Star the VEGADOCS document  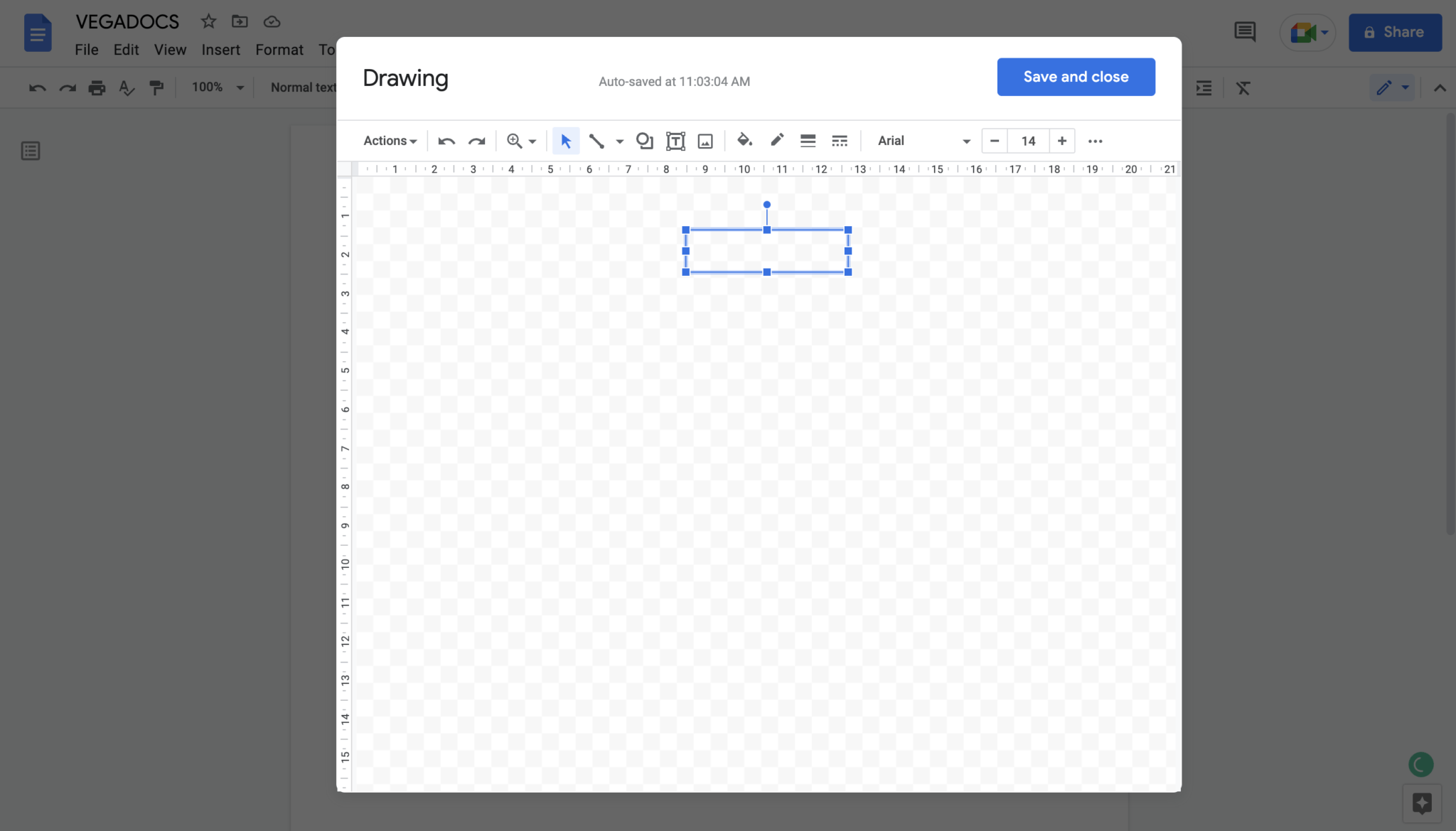[208, 21]
